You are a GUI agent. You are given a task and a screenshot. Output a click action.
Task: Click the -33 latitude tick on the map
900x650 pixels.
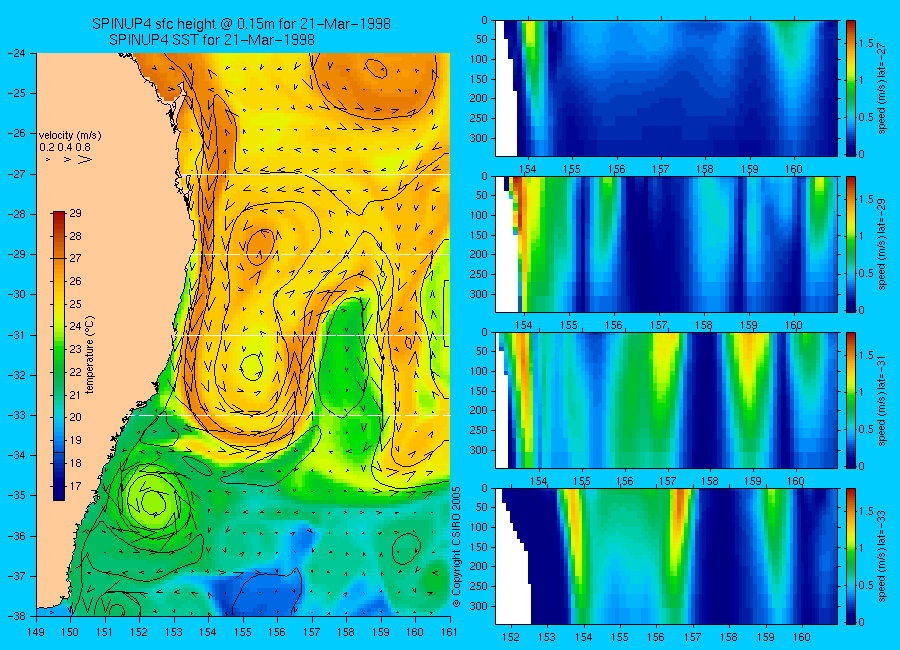(17, 415)
